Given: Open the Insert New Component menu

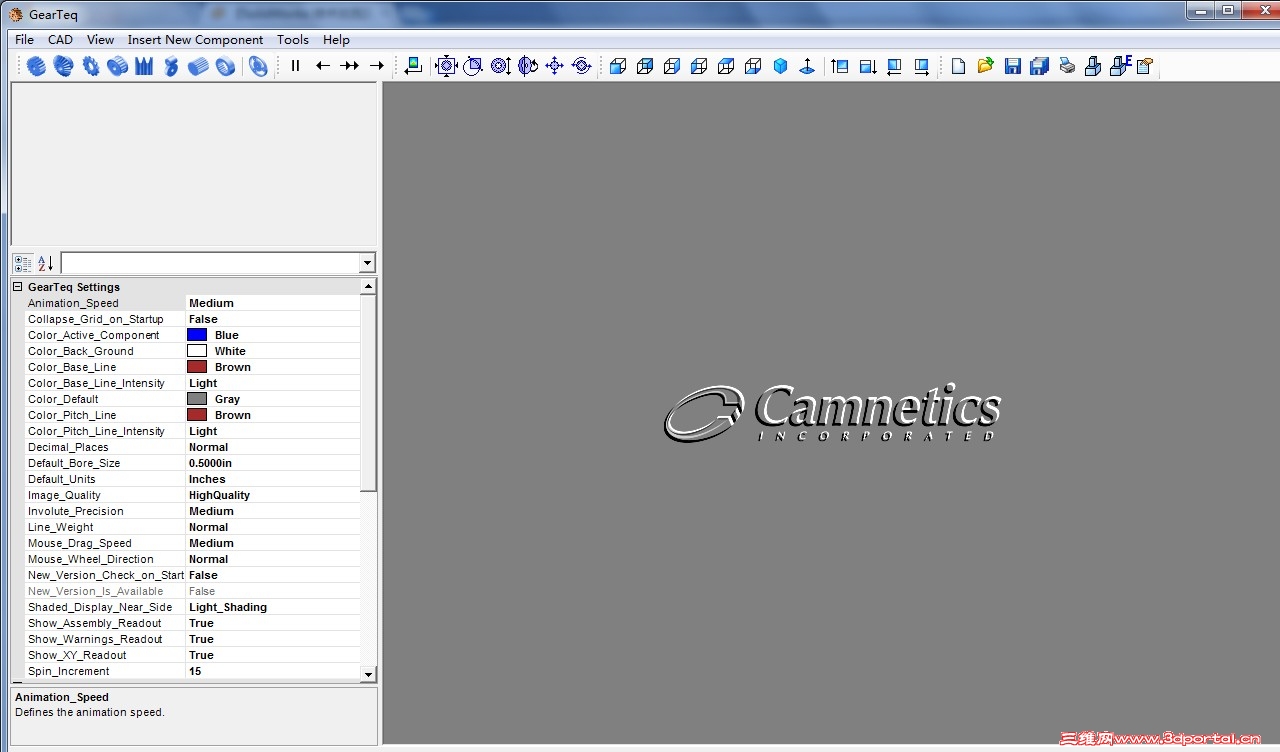Looking at the screenshot, I should coord(195,40).
